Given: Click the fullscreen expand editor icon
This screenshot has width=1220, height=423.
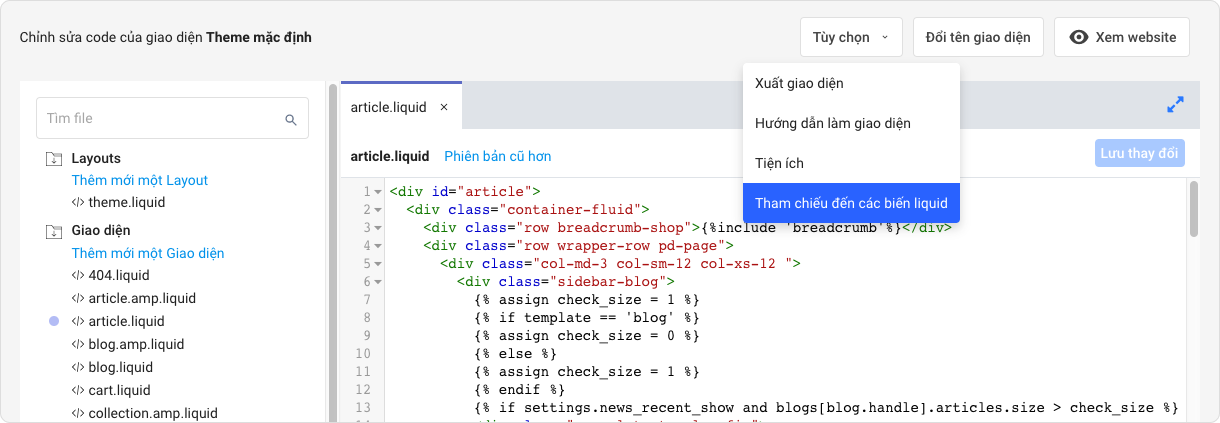Looking at the screenshot, I should pyautogui.click(x=1175, y=105).
